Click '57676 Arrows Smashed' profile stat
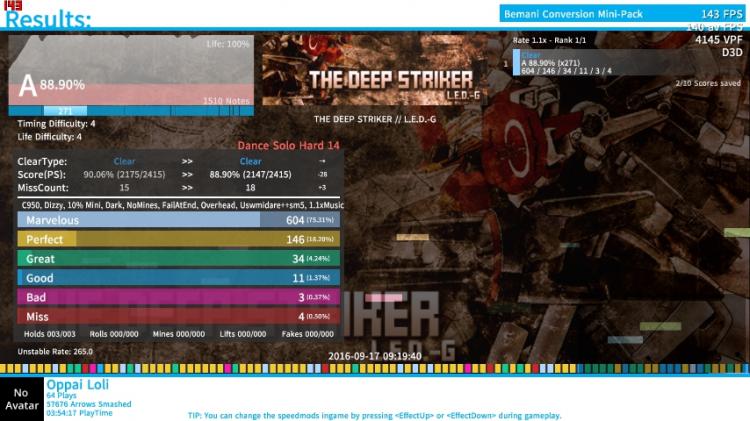 [88, 404]
